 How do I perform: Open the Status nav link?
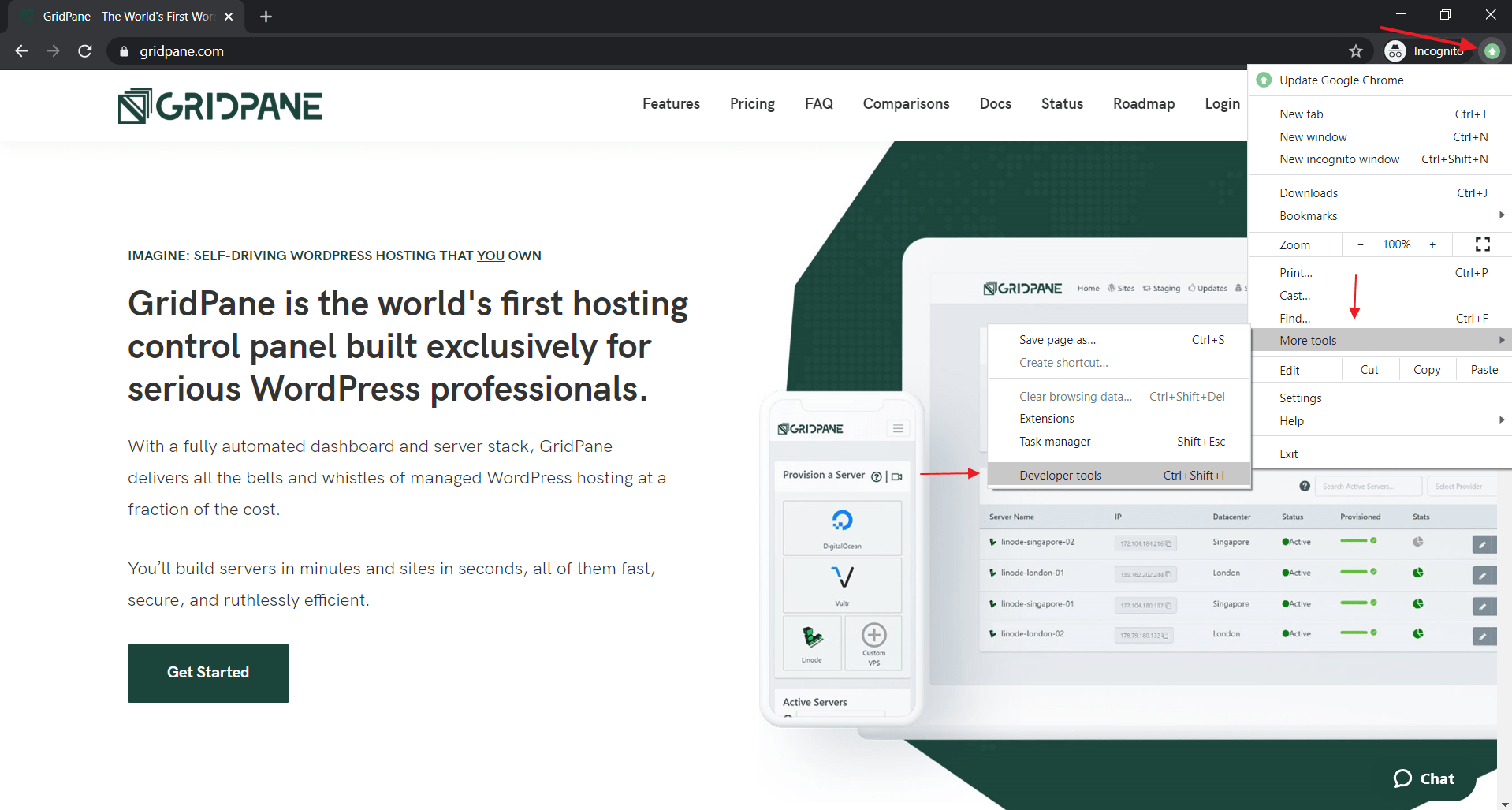tap(1062, 103)
